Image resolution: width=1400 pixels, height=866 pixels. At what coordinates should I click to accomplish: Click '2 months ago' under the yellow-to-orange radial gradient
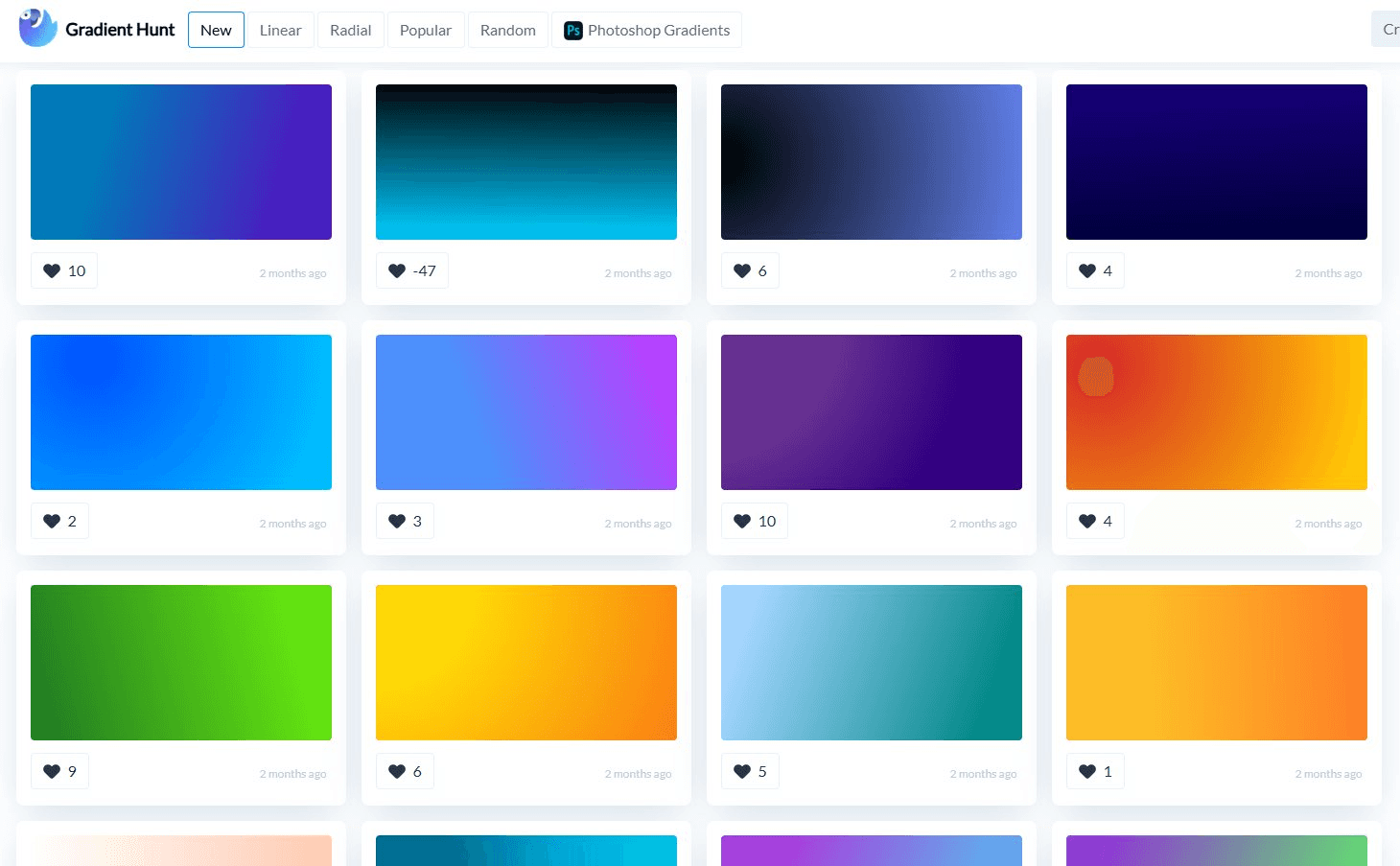(638, 774)
